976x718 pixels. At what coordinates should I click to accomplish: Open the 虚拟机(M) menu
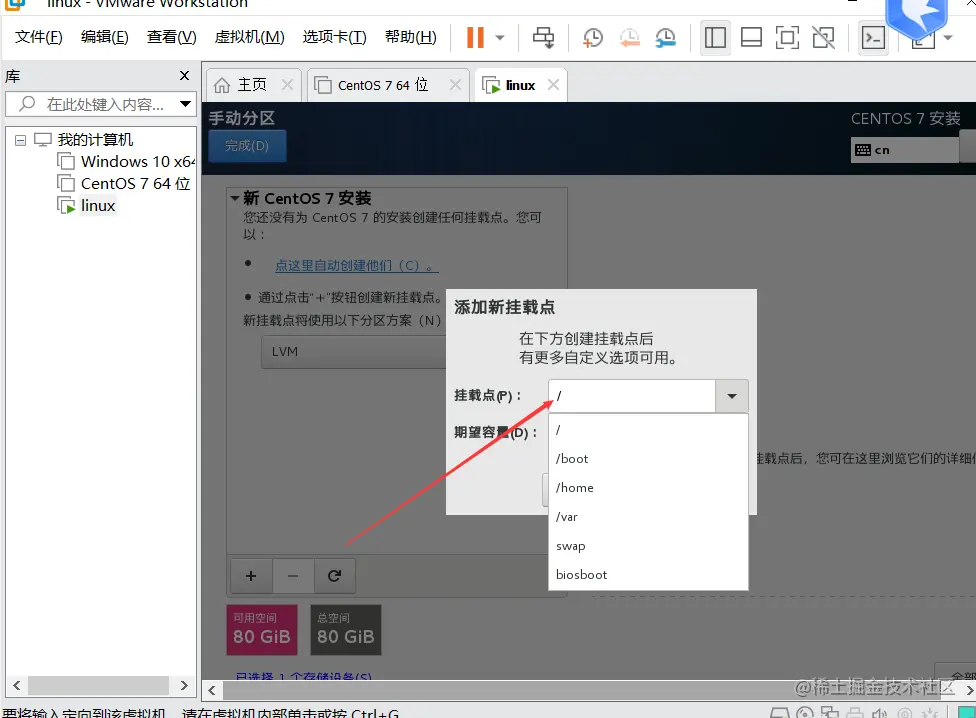coord(249,37)
